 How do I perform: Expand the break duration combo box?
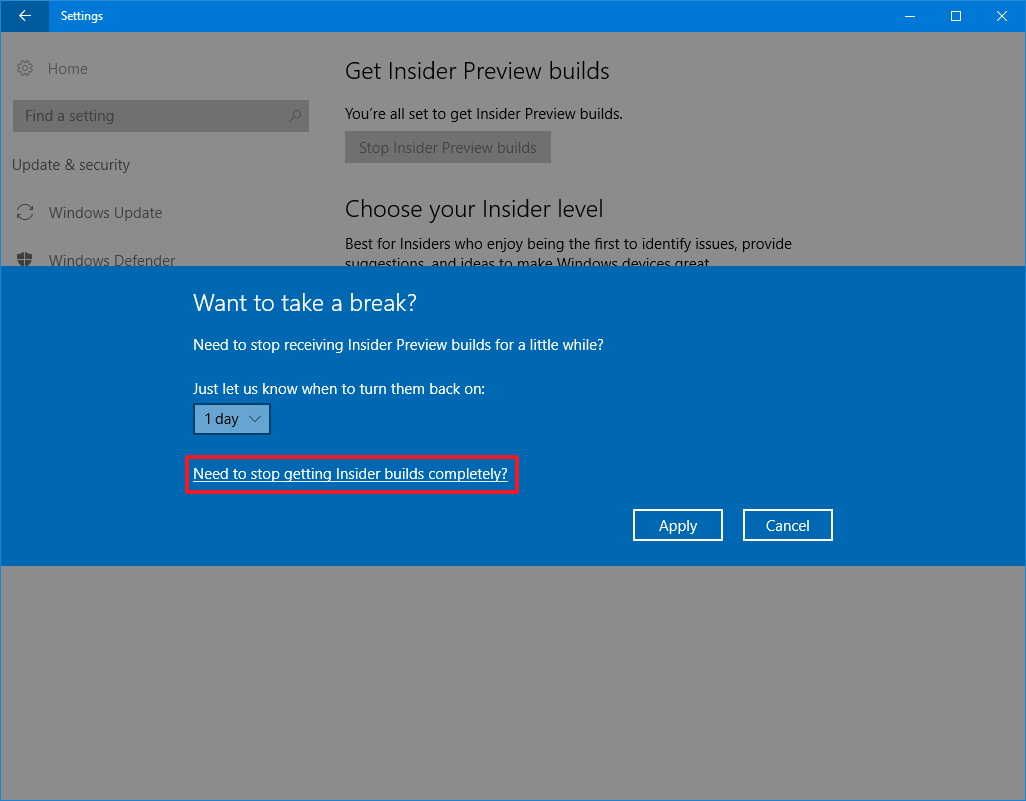pyautogui.click(x=231, y=419)
